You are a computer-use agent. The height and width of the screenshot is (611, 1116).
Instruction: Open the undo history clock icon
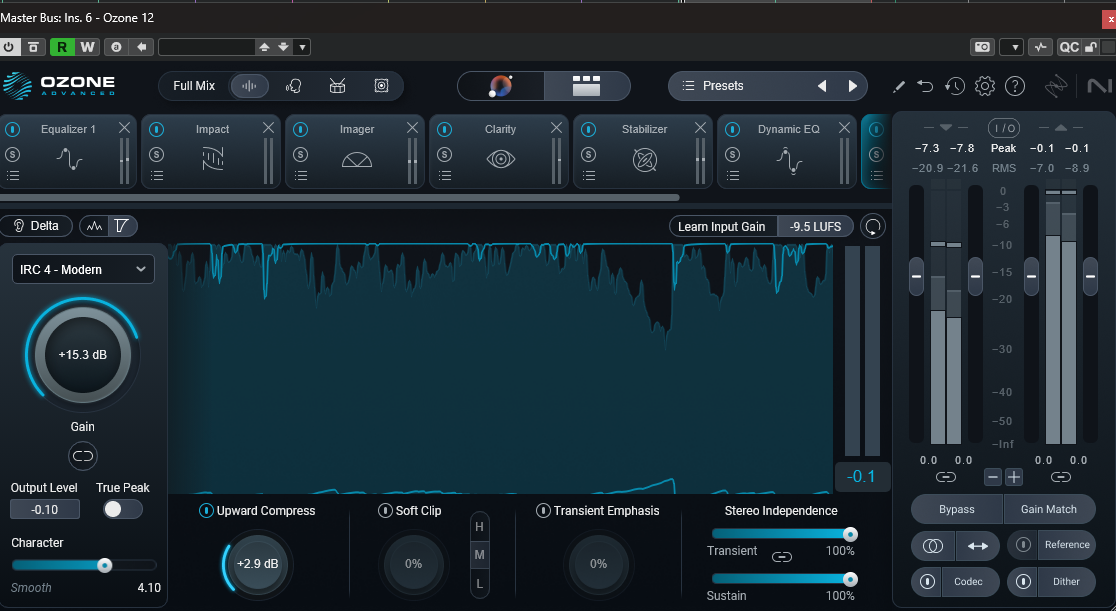954,86
